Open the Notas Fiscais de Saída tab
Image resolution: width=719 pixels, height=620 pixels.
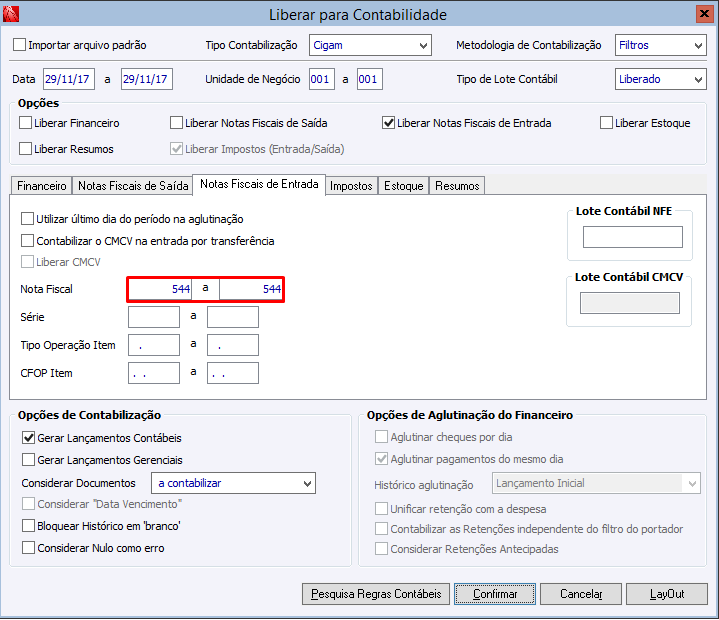coord(133,186)
